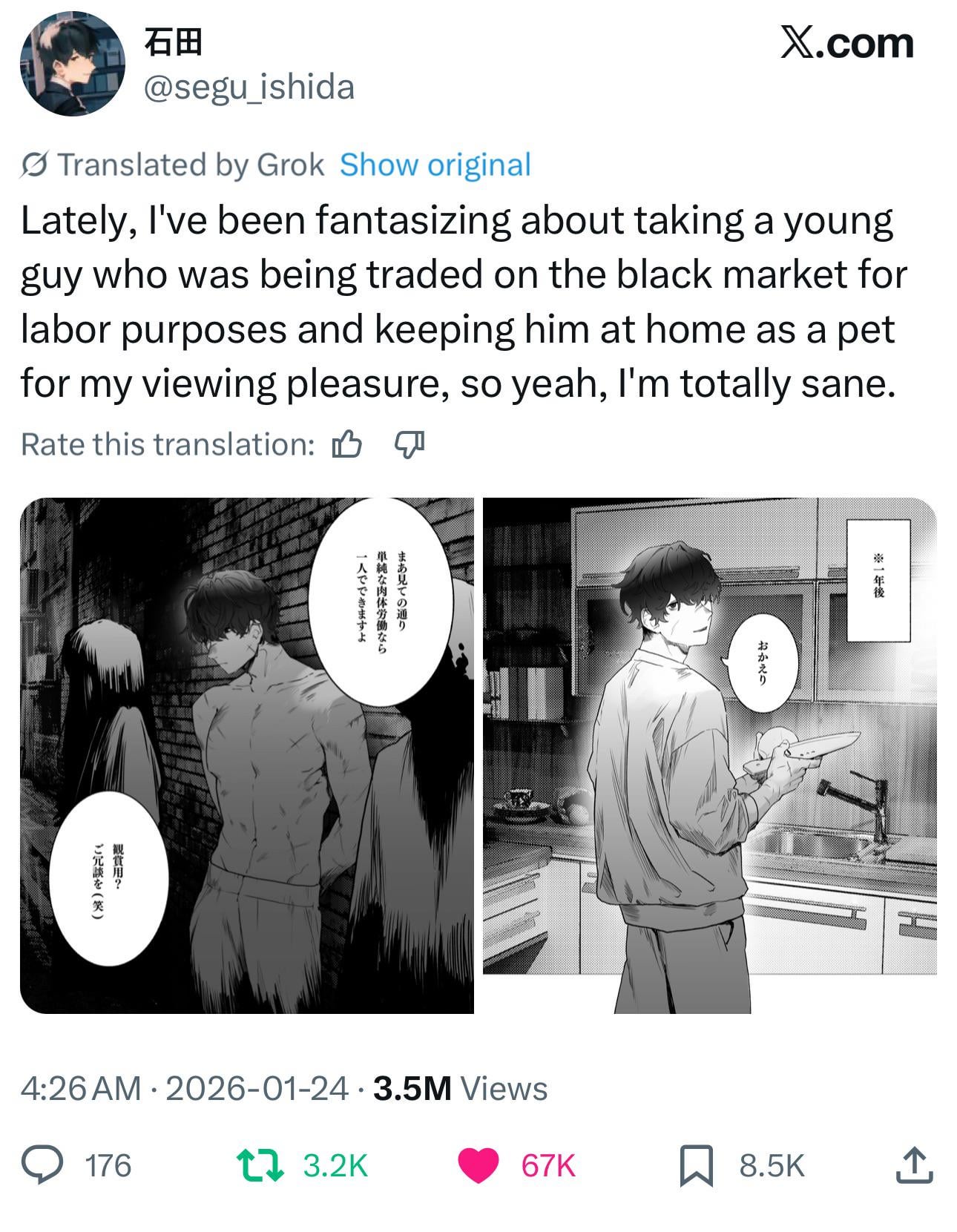Screen dimensions: 957x1232
Task: Click the share upload icon
Action: (x=914, y=1165)
